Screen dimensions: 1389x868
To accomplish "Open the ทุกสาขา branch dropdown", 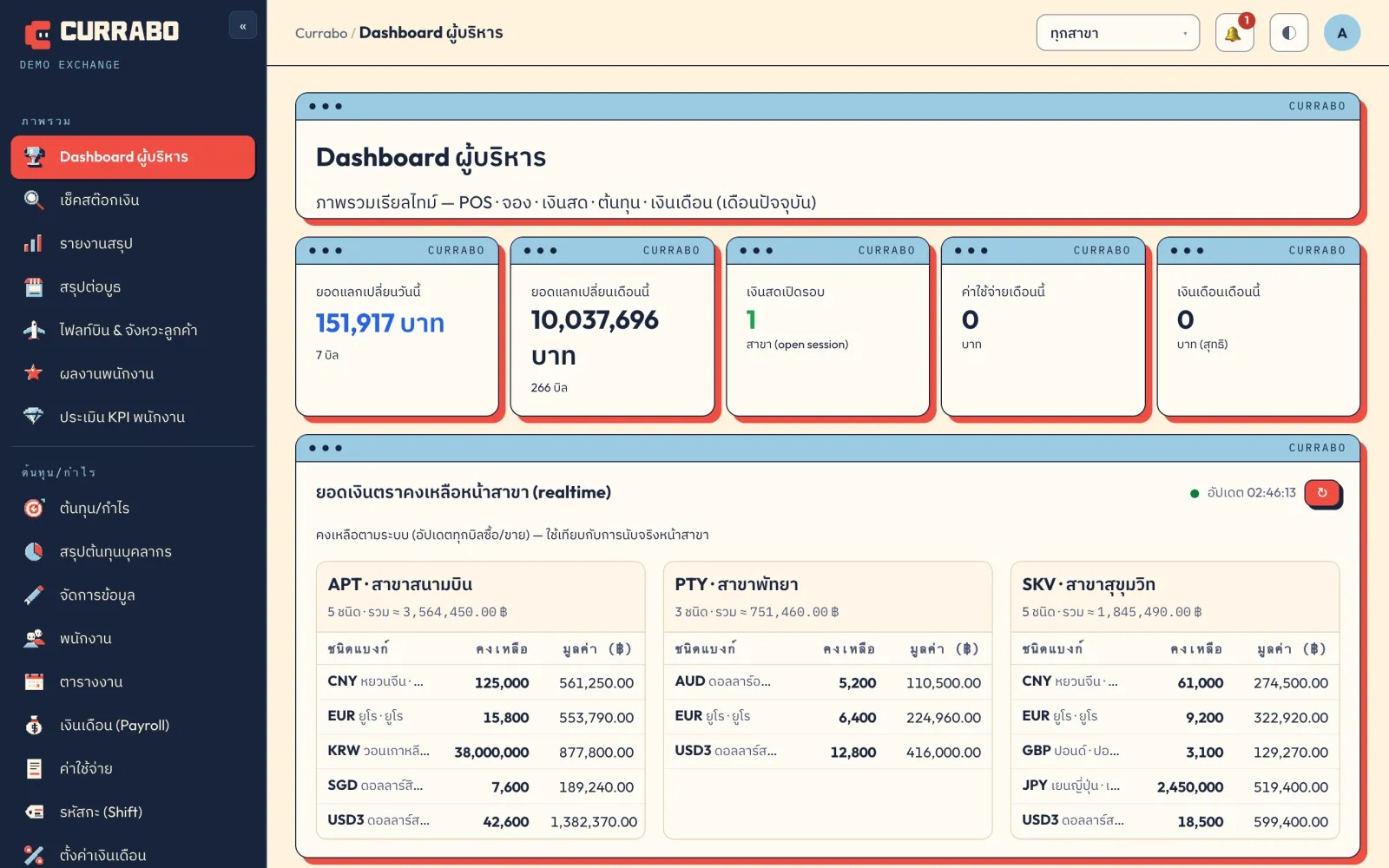I will (1117, 33).
